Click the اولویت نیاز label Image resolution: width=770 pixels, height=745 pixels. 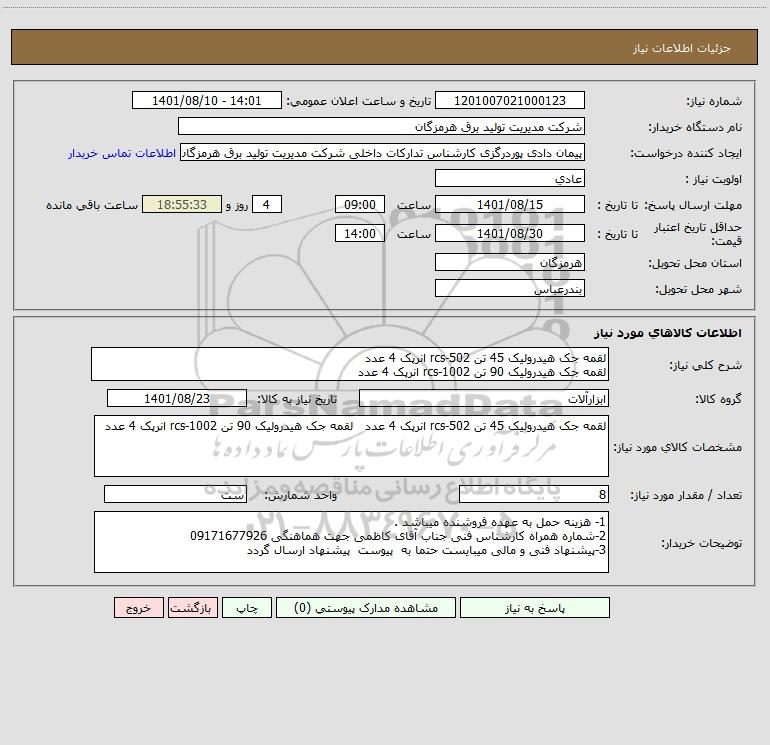click(x=714, y=179)
